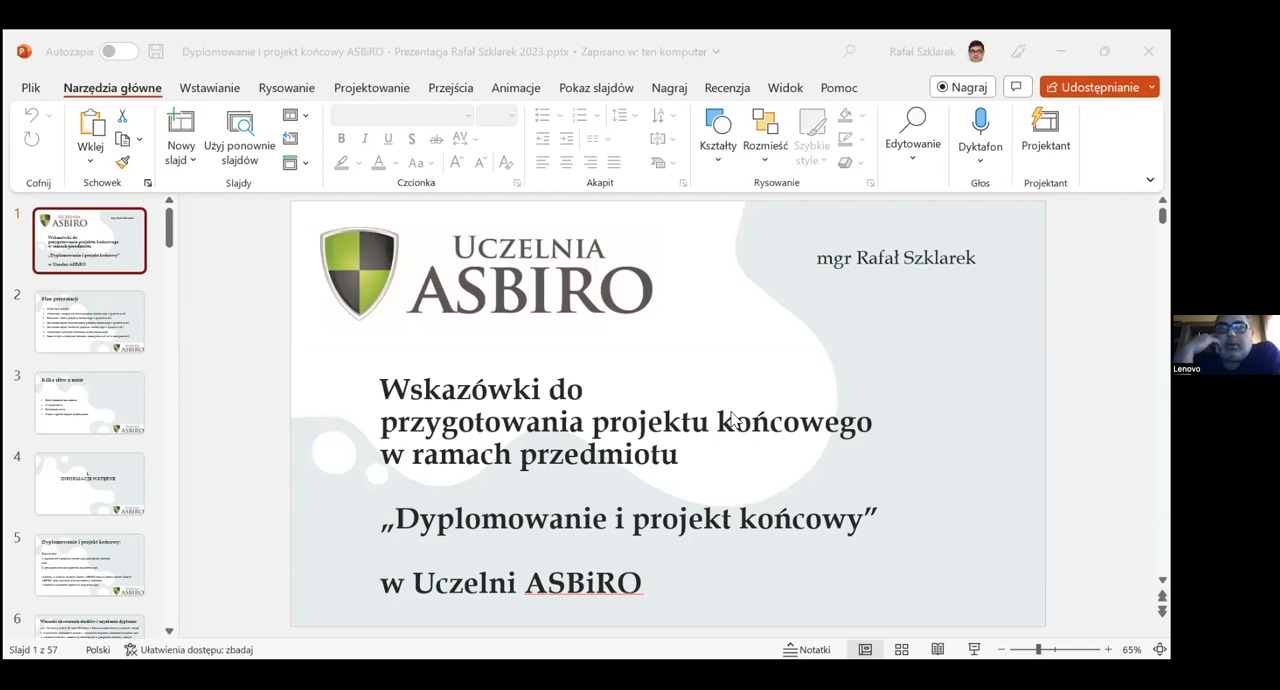The image size is (1280, 690).
Task: Click the Section icon in Slajdy
Action: (290, 162)
